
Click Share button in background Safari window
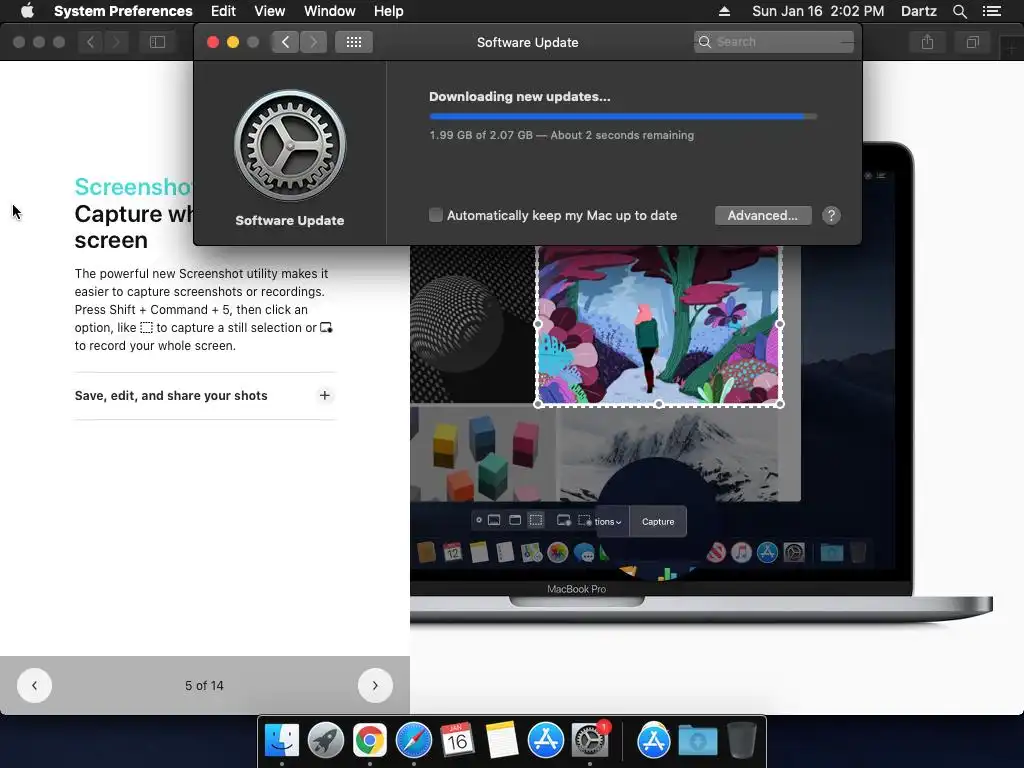click(x=927, y=42)
